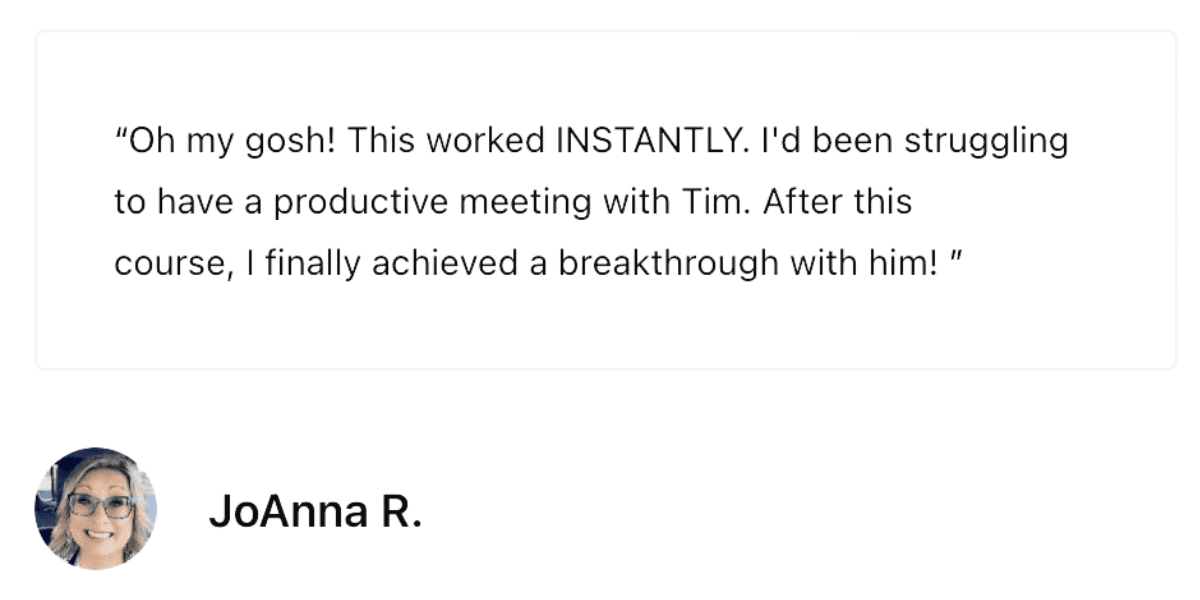Click the reviewer name JoAnna R.
The image size is (1200, 600).
[315, 512]
